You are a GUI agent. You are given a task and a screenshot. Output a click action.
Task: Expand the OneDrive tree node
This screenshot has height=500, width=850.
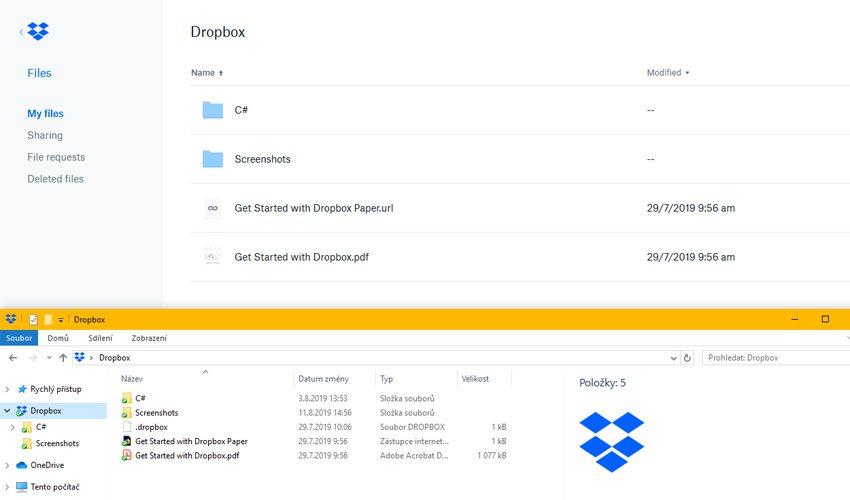pos(9,465)
